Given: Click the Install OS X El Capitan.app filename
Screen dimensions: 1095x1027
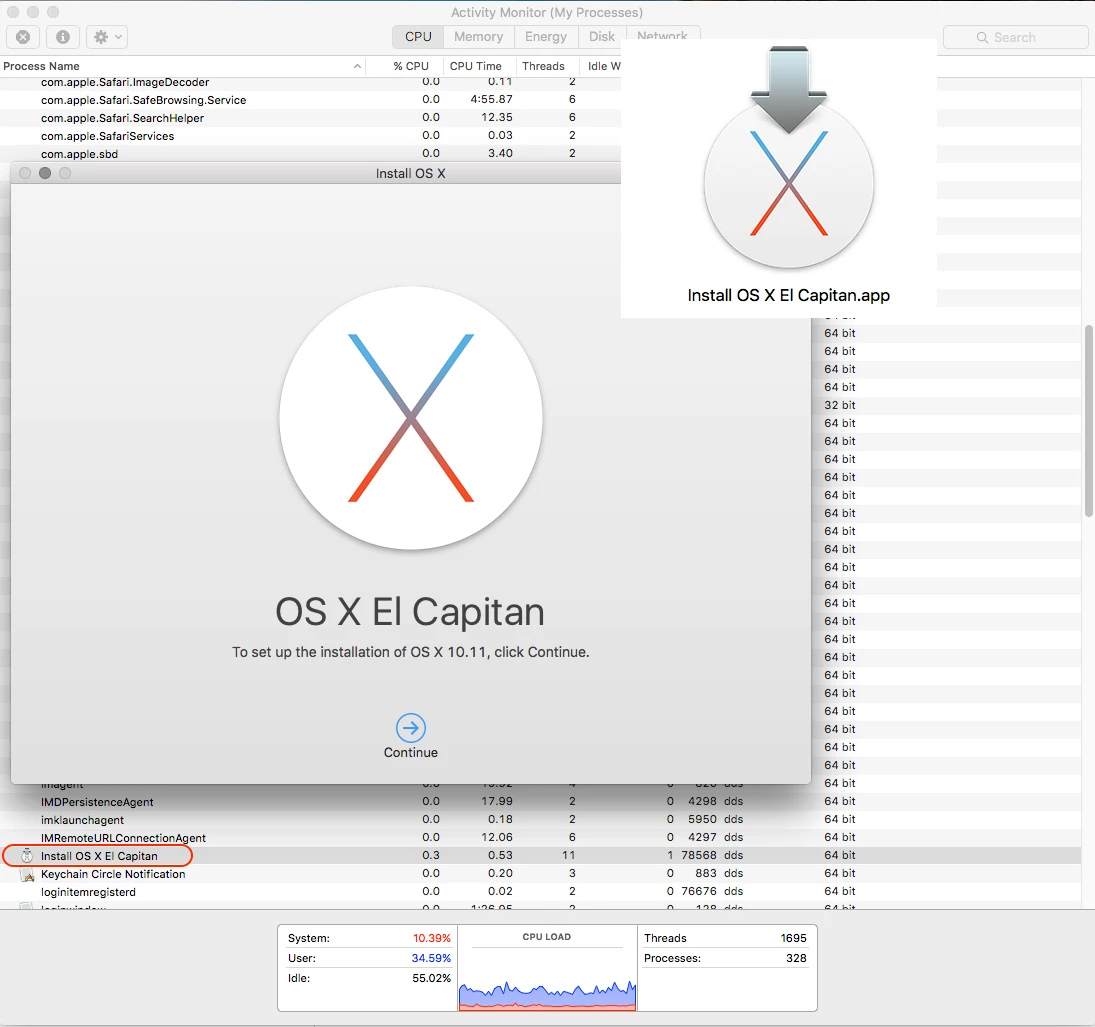Looking at the screenshot, I should [x=788, y=295].
